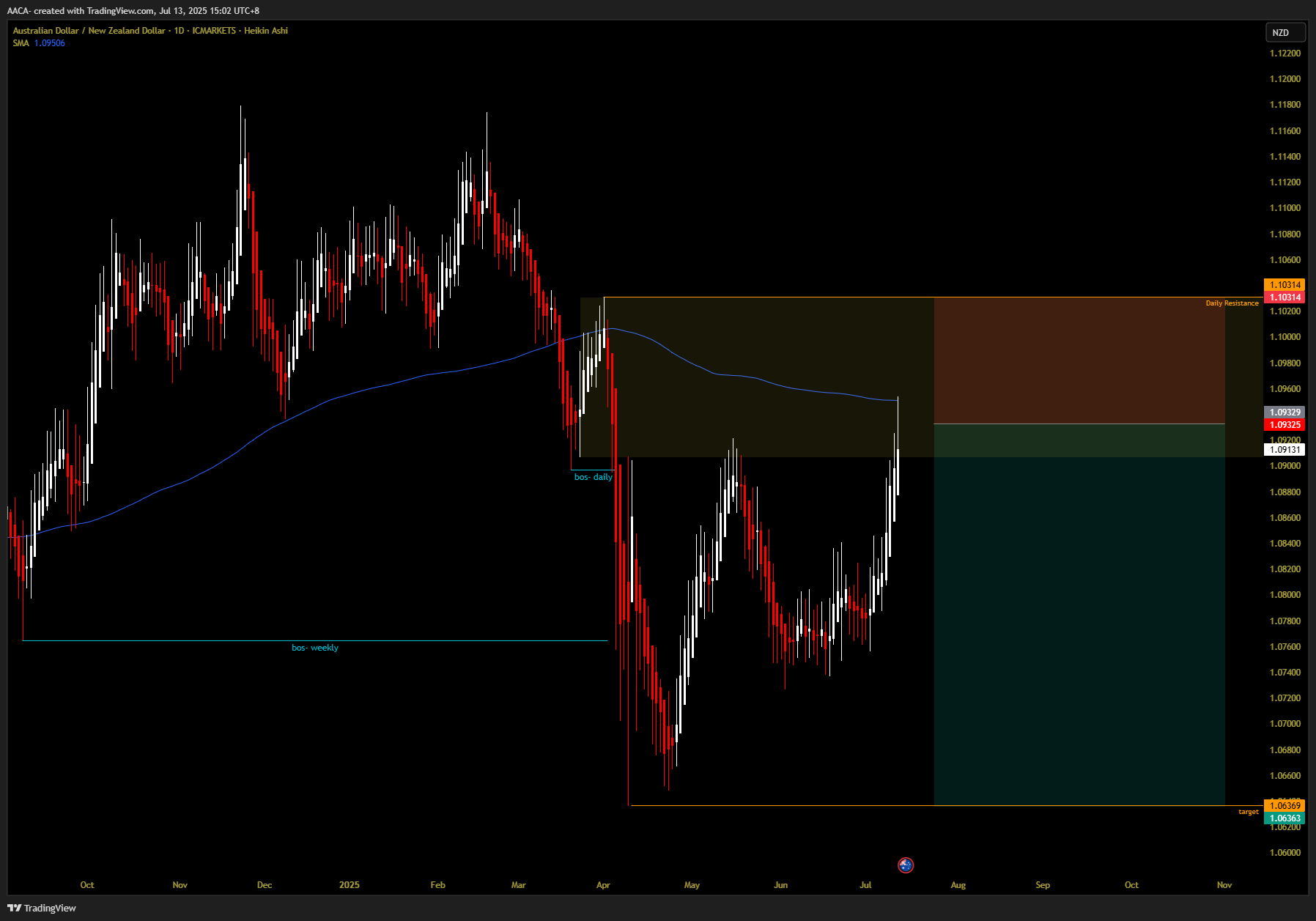Click the green 1.06363 price tag
This screenshot has width=1316, height=921.
(1284, 818)
